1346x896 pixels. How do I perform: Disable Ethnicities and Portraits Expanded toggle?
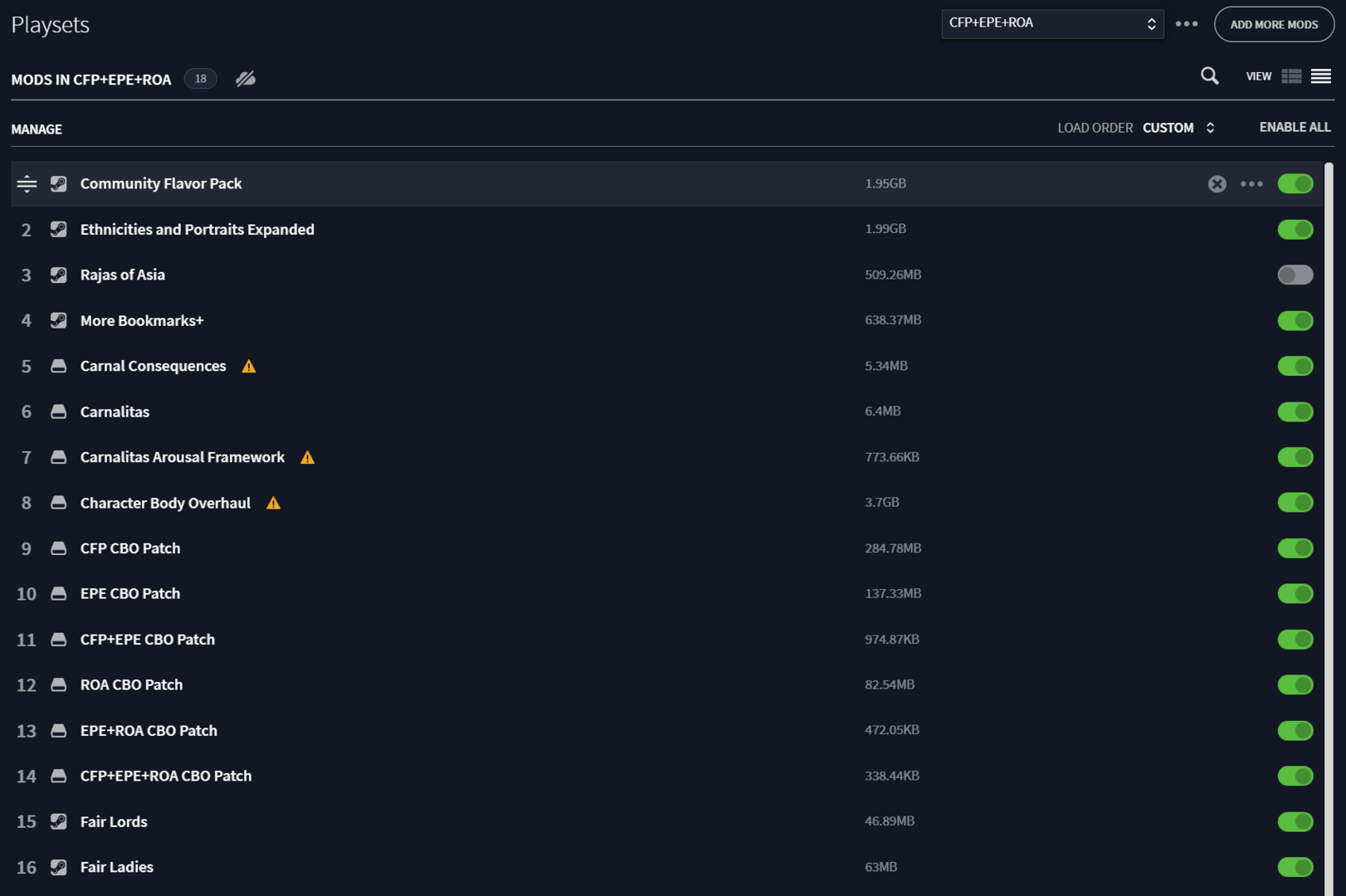[x=1295, y=229]
